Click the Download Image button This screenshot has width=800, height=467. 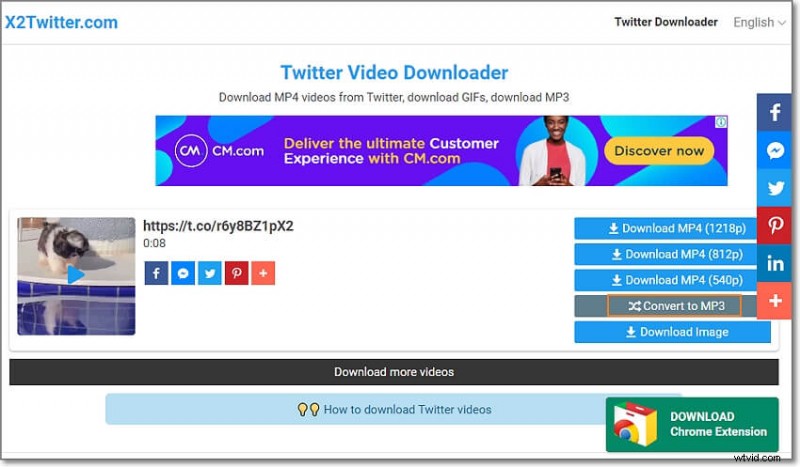click(x=672, y=332)
